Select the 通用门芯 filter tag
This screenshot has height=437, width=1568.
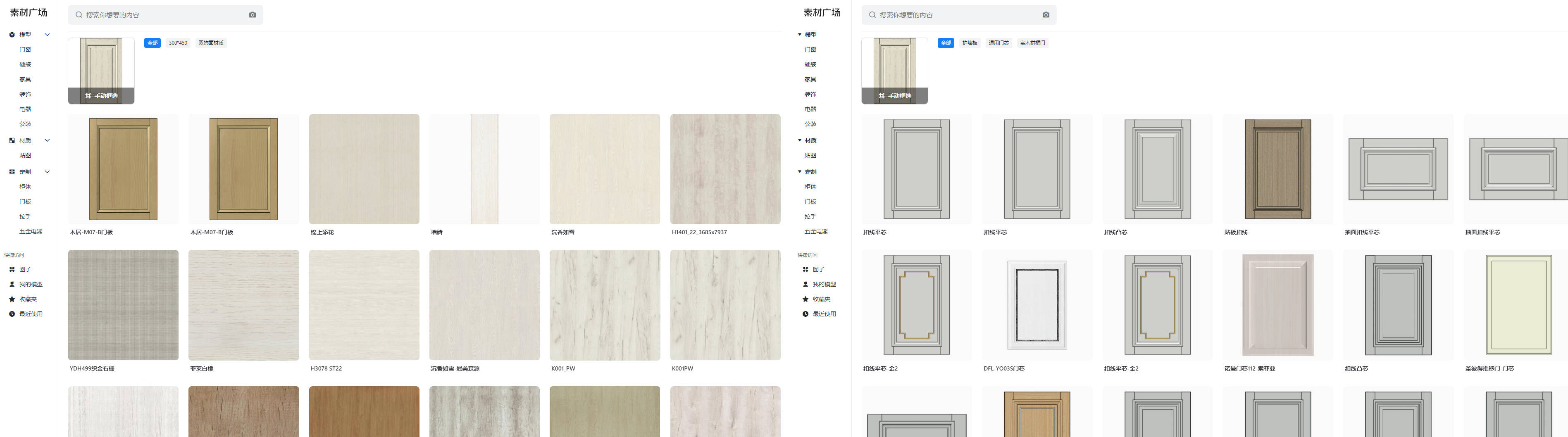(x=999, y=43)
